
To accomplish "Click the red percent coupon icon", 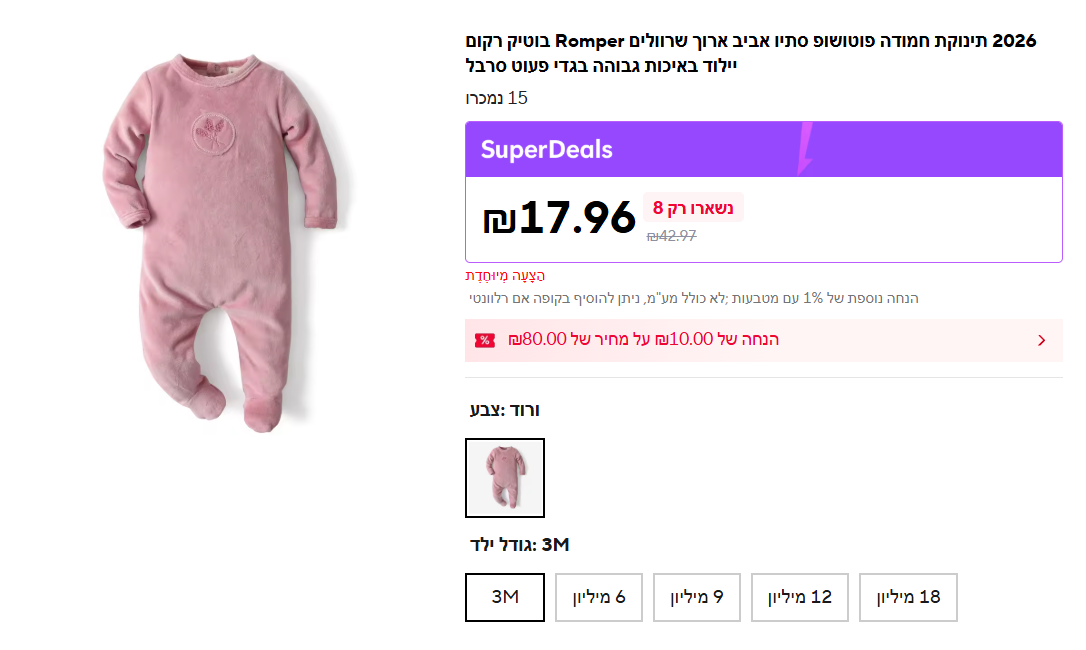I will click(x=485, y=340).
